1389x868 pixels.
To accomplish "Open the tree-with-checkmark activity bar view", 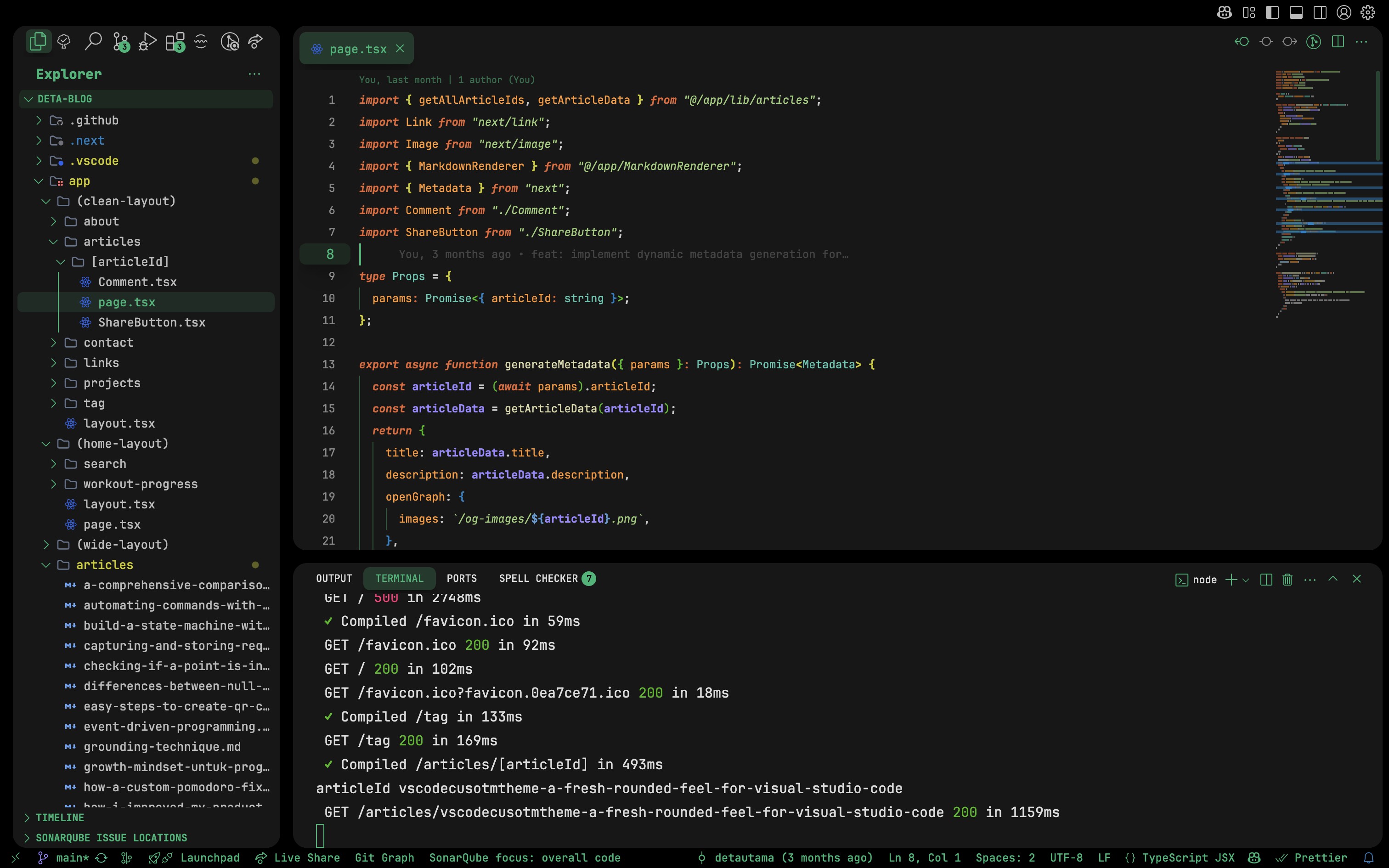I will point(64,41).
